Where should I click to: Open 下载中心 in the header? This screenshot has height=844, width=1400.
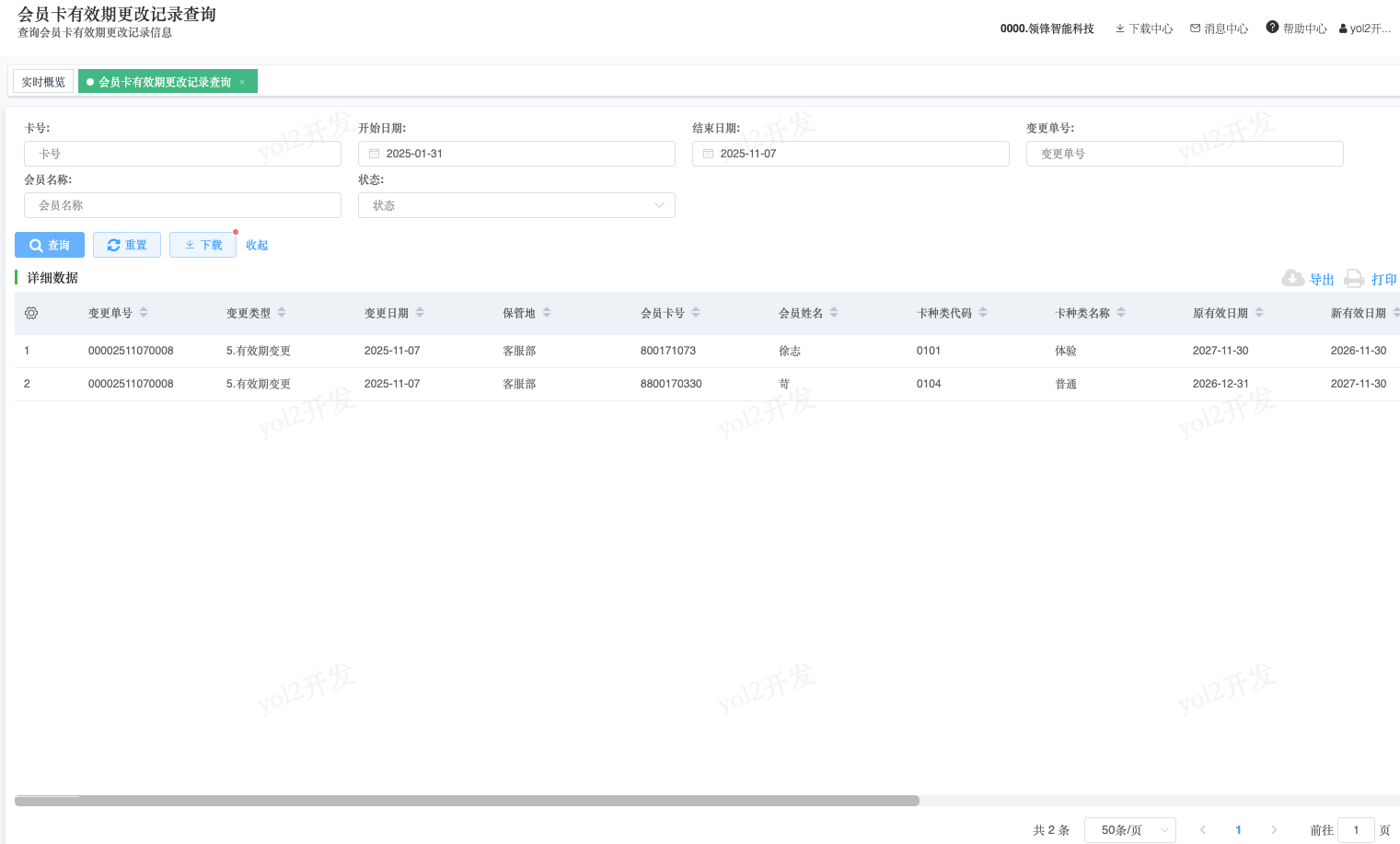[1144, 29]
